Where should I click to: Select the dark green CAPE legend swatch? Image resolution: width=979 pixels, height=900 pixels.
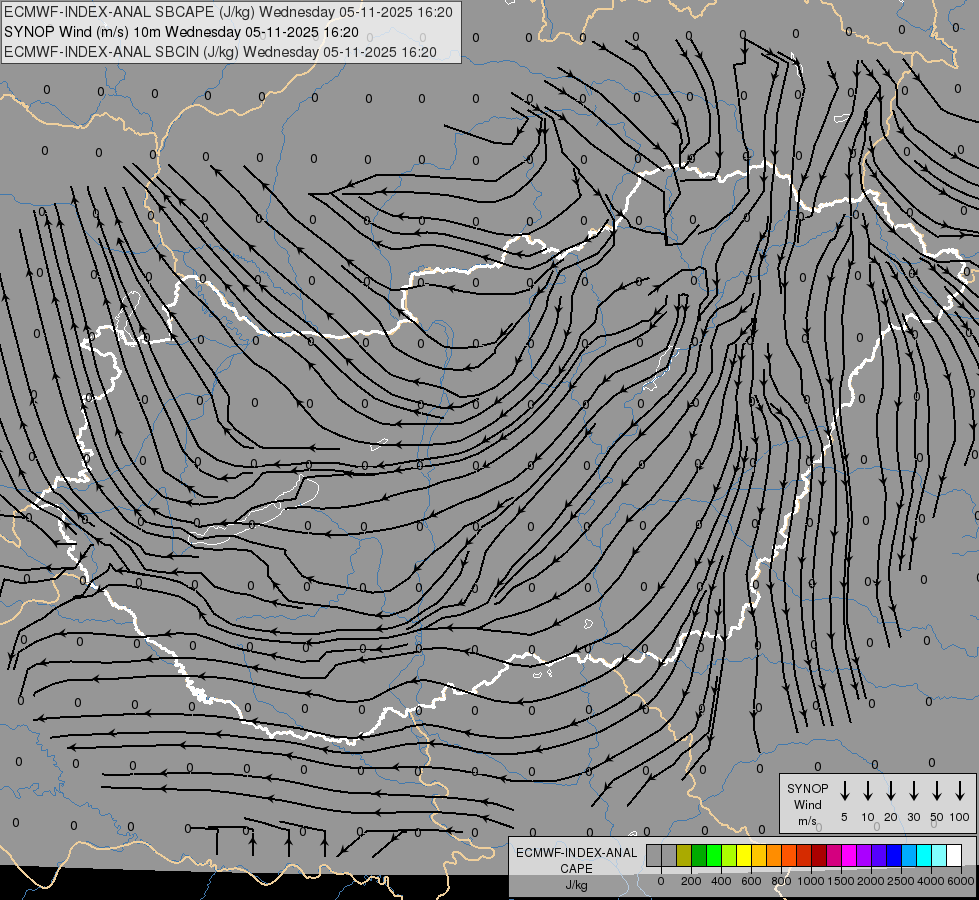(699, 855)
